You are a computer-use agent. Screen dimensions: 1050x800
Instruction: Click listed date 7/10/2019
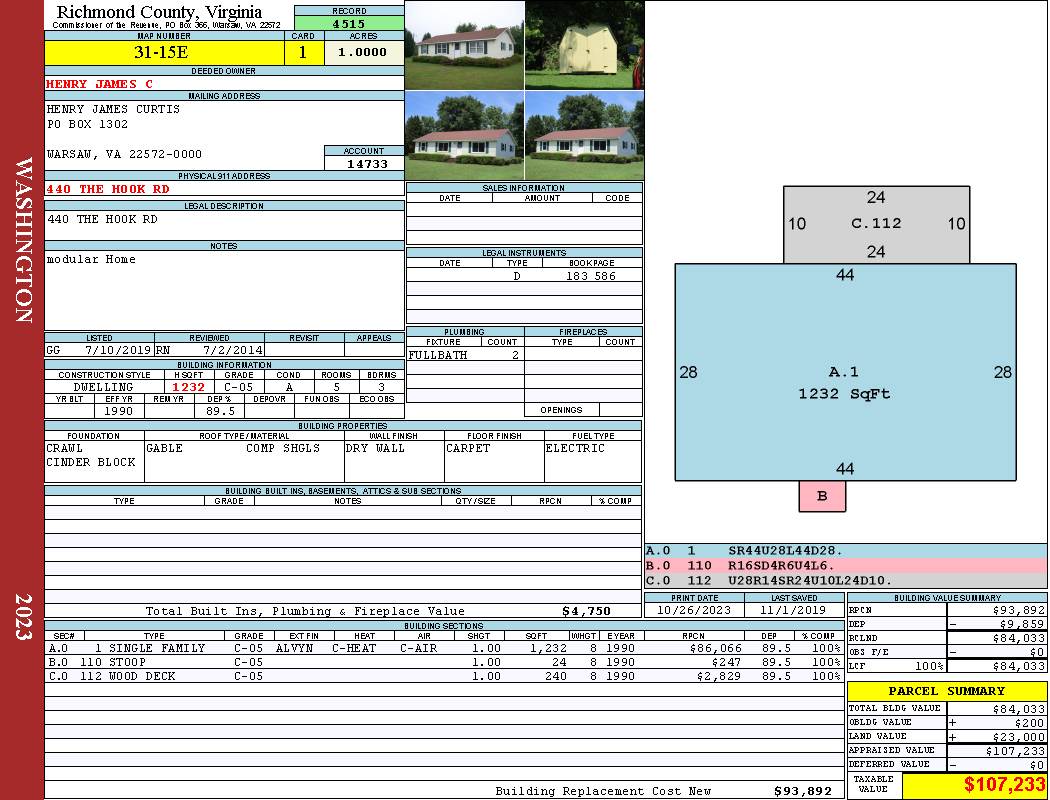coord(117,349)
